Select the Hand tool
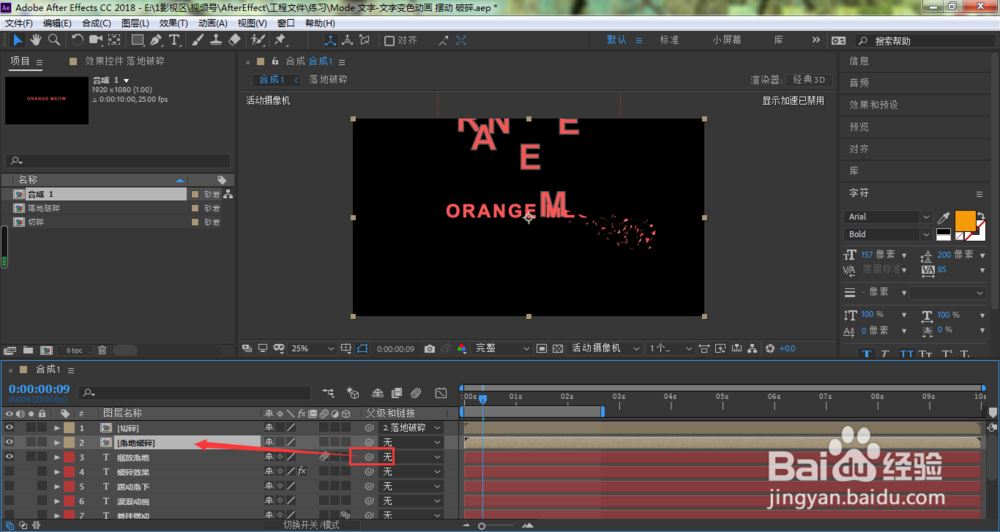The width and height of the screenshot is (1000, 532). pos(35,40)
